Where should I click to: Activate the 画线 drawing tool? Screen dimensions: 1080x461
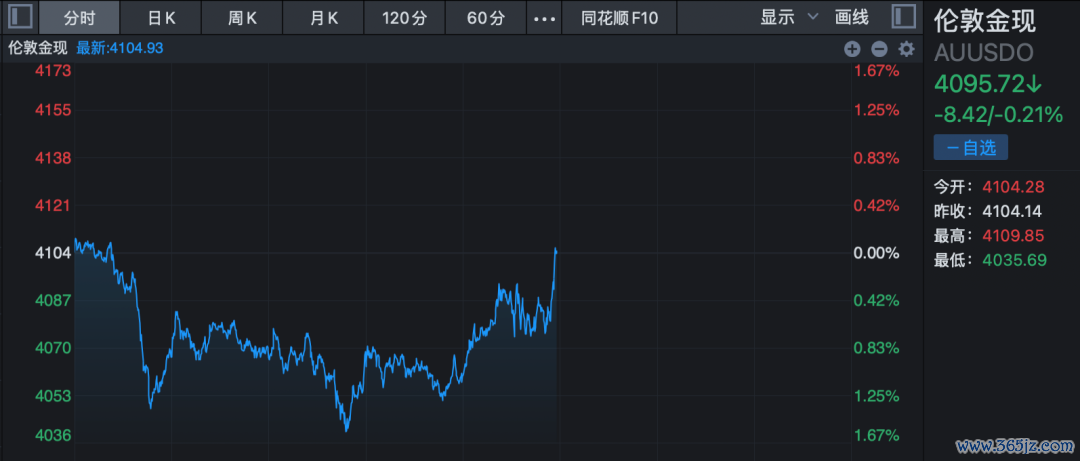pyautogui.click(x=851, y=18)
